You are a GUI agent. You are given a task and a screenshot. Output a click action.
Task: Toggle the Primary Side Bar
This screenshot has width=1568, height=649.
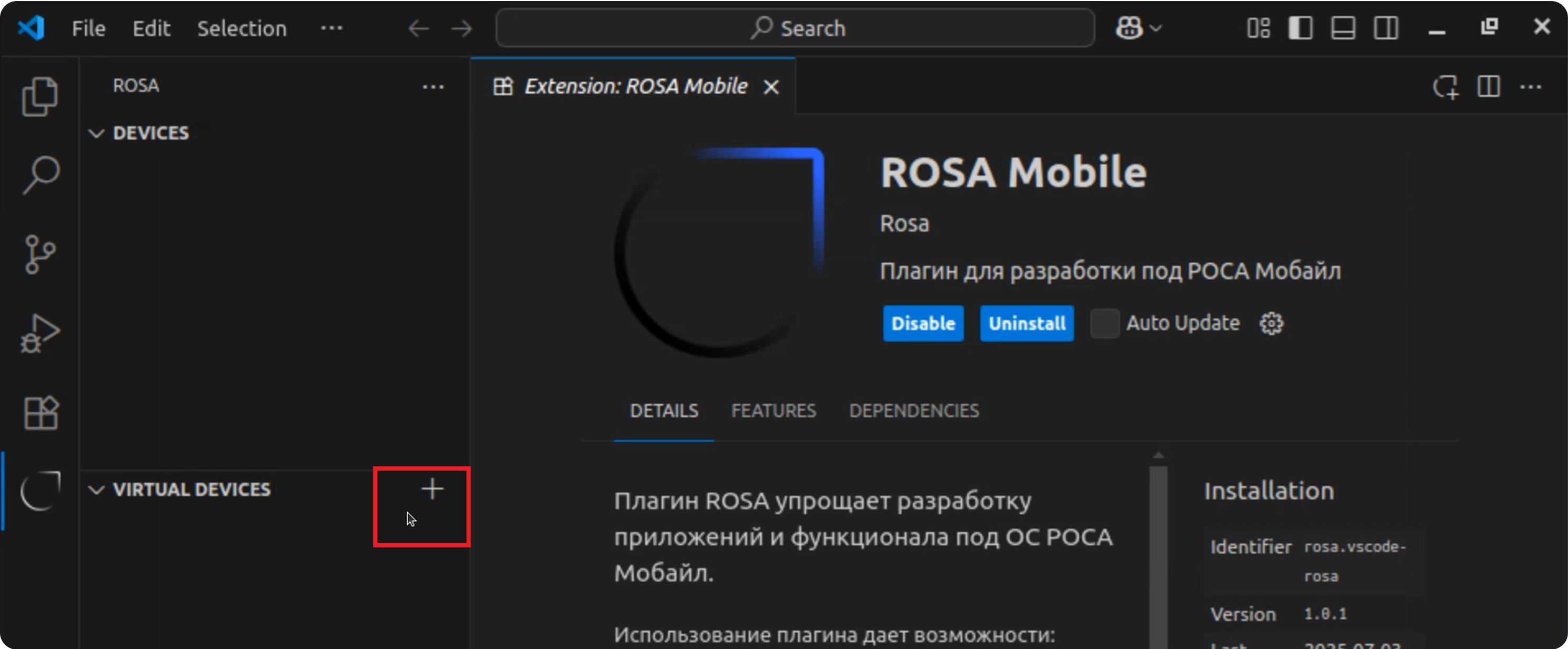[x=1300, y=28]
